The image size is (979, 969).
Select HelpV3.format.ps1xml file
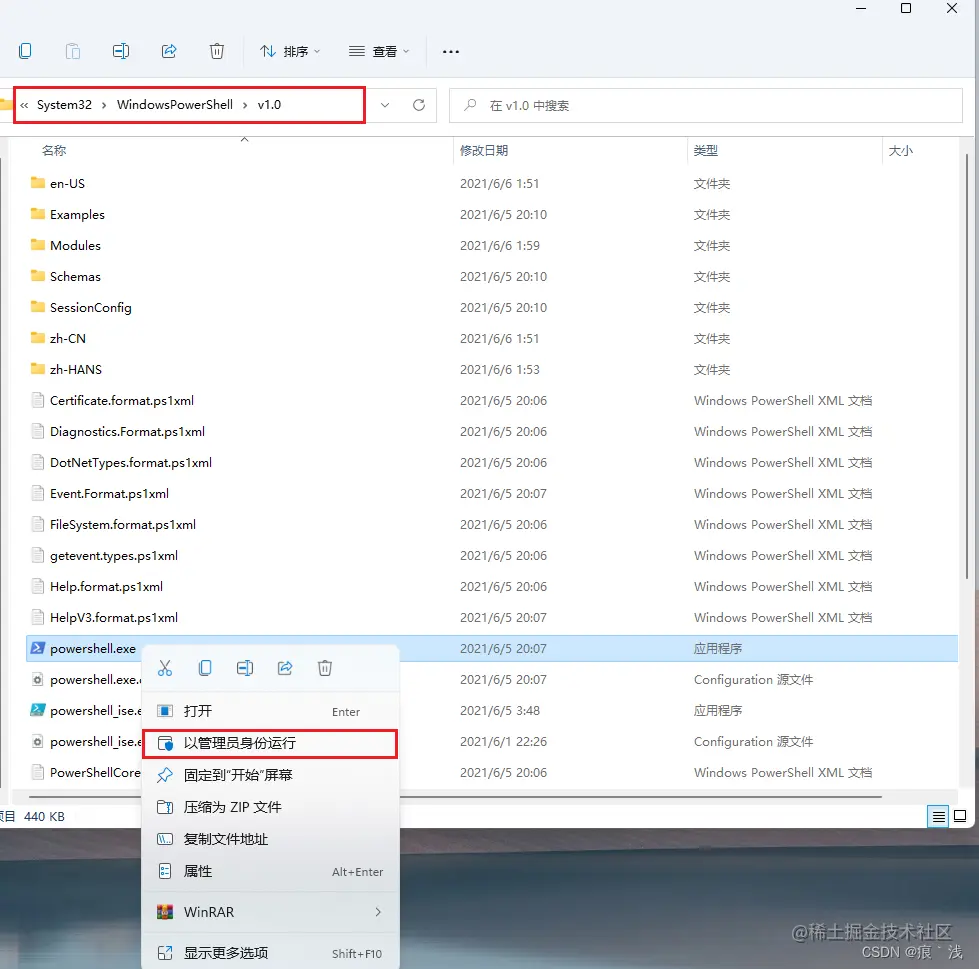[x=114, y=617]
